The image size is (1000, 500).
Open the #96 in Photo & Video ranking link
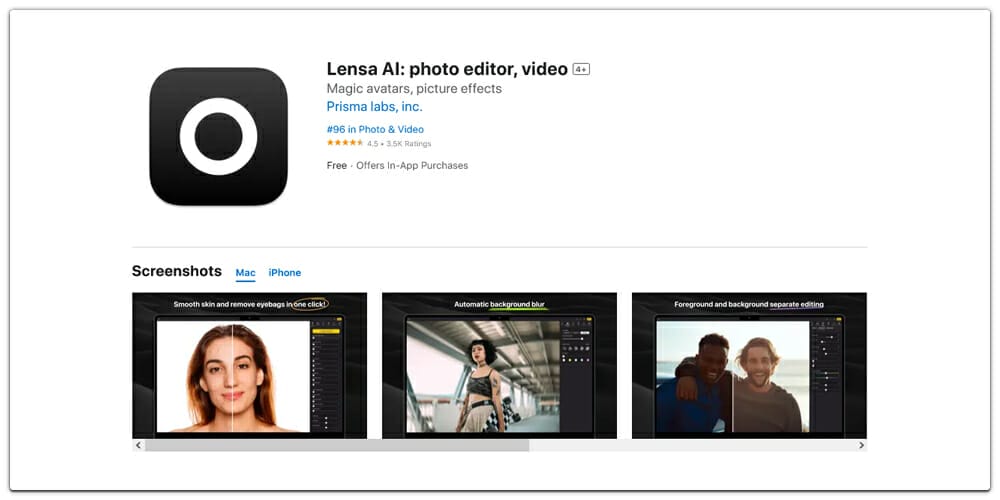pos(375,129)
